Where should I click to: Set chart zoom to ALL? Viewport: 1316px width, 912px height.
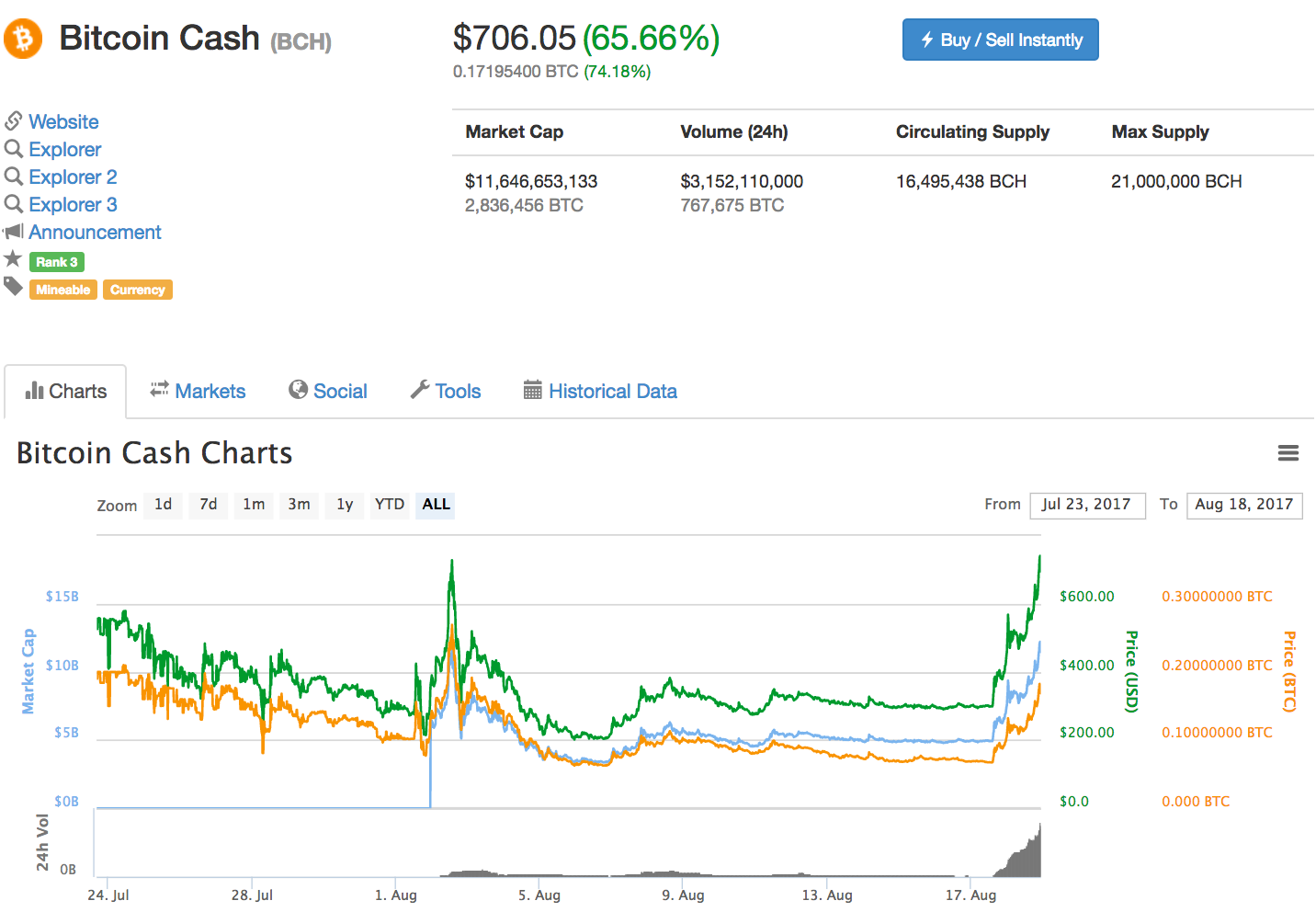pyautogui.click(x=436, y=505)
